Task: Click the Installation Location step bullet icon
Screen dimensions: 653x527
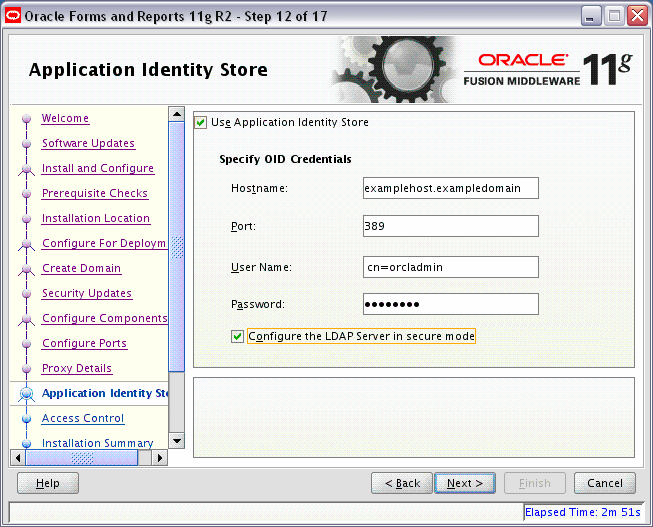Action: tap(27, 219)
